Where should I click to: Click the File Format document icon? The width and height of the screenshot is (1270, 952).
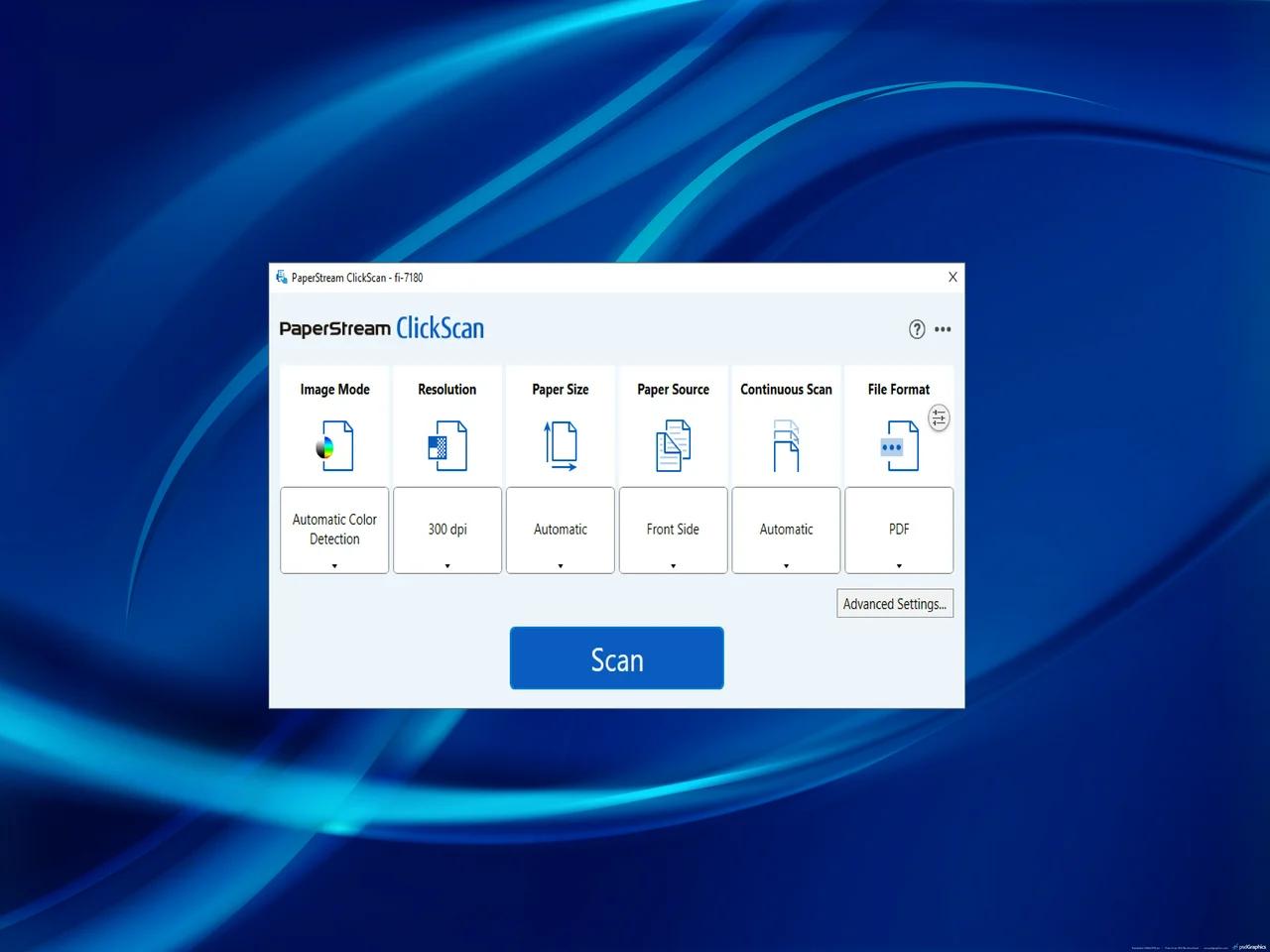coord(899,446)
